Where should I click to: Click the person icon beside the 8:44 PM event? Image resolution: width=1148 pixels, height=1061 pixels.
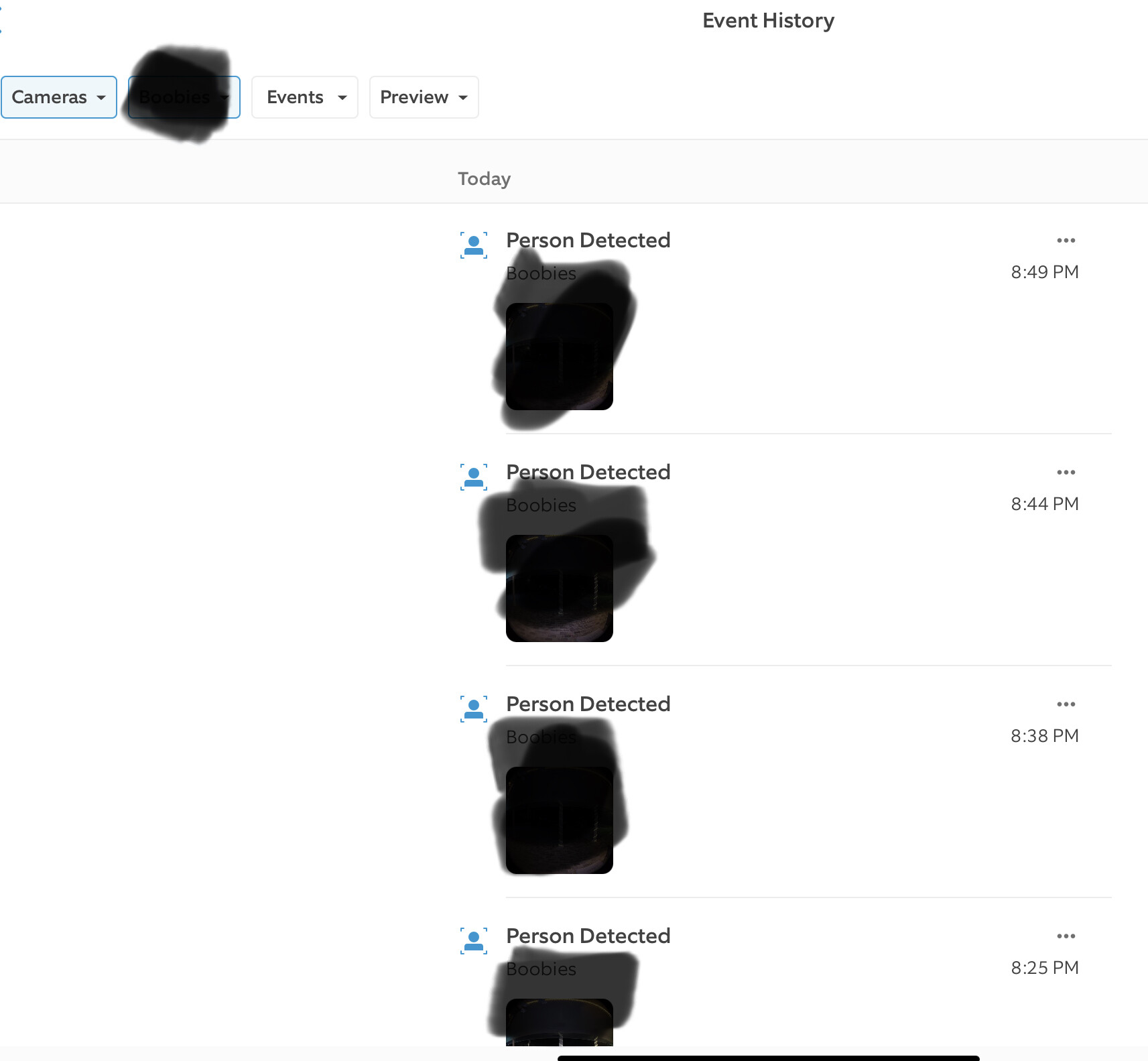coord(474,477)
